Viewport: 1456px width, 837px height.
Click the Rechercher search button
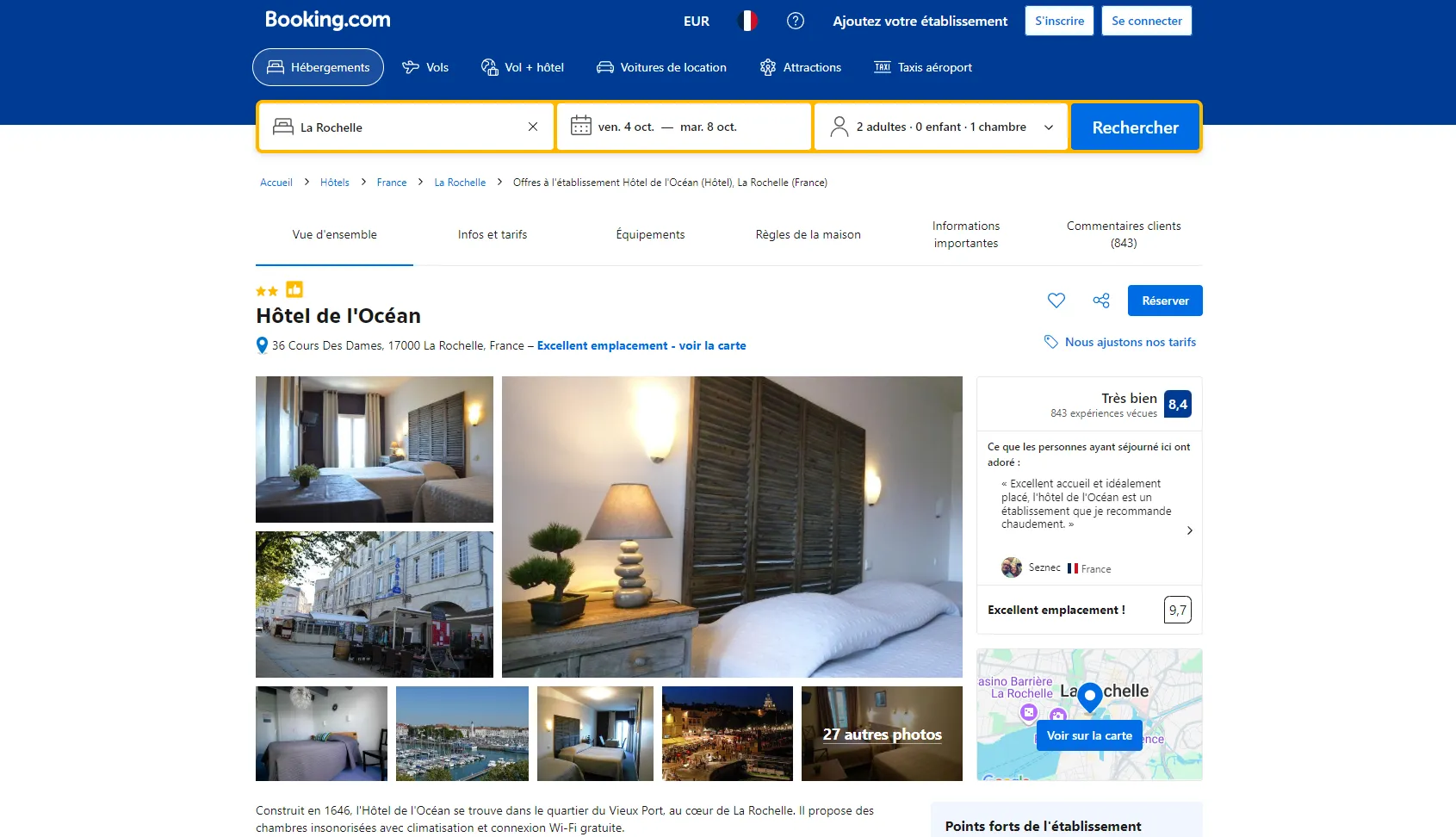1135,127
